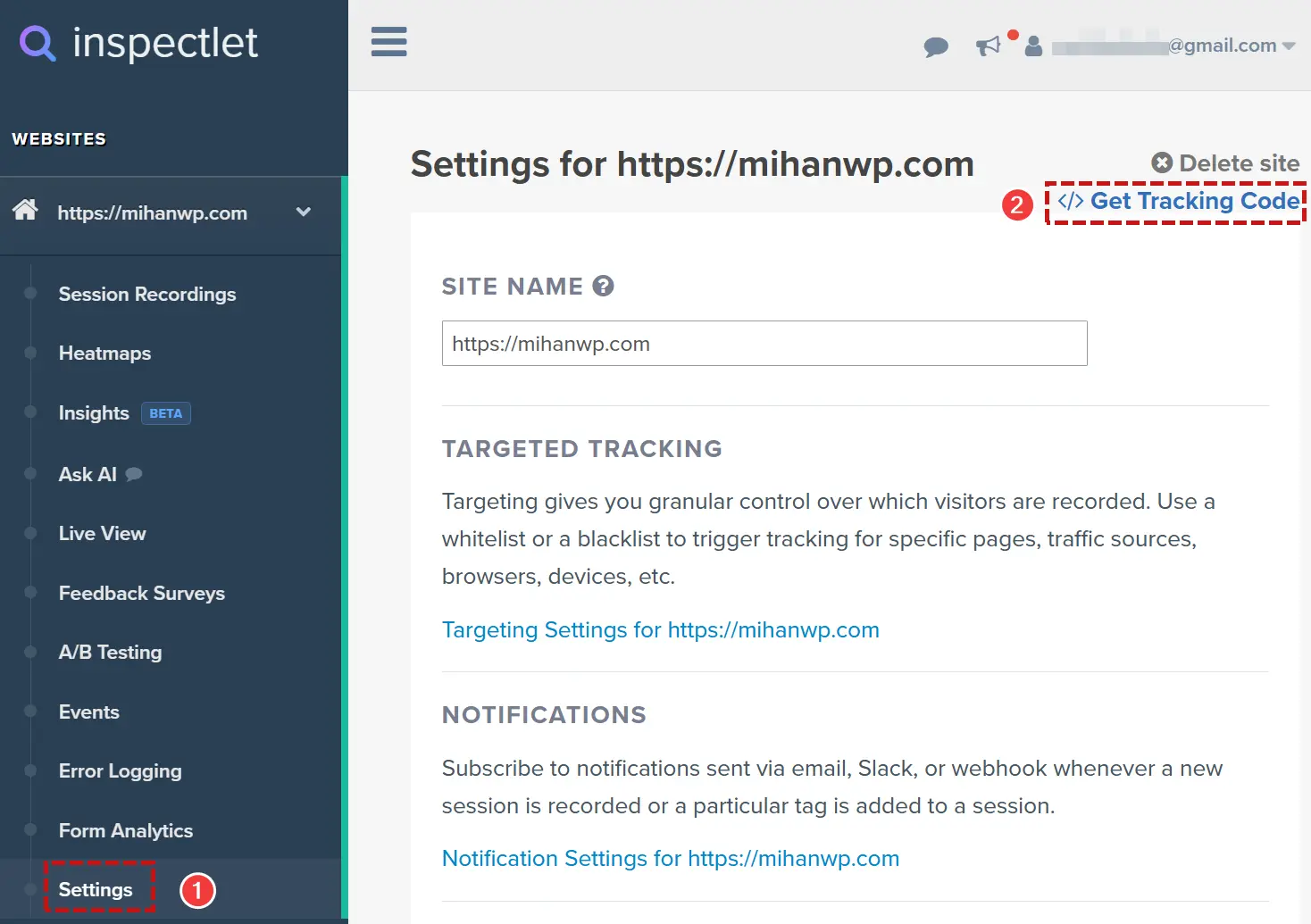
Task: Click the Site Name input field
Action: click(x=764, y=344)
